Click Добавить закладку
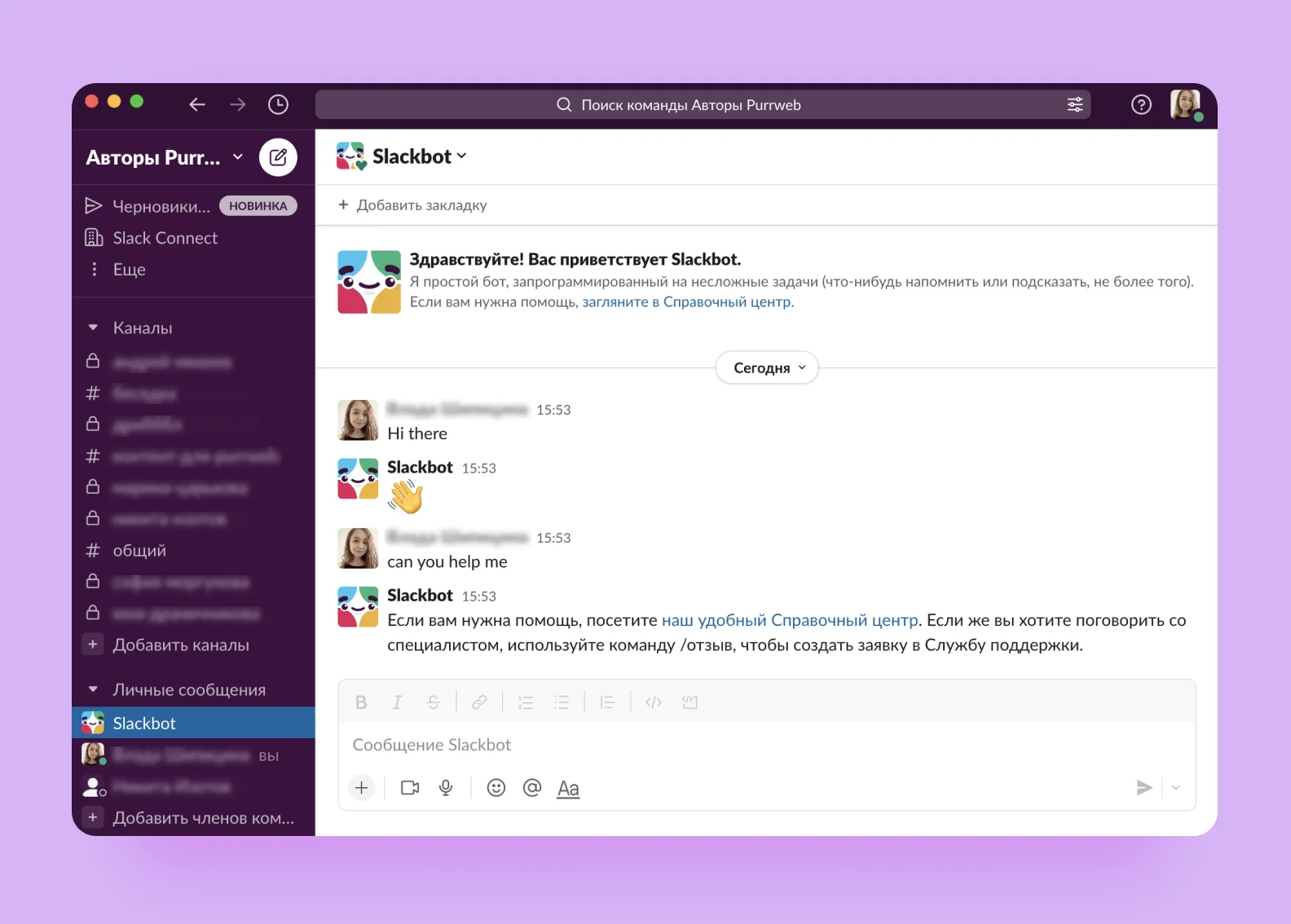 click(x=412, y=205)
